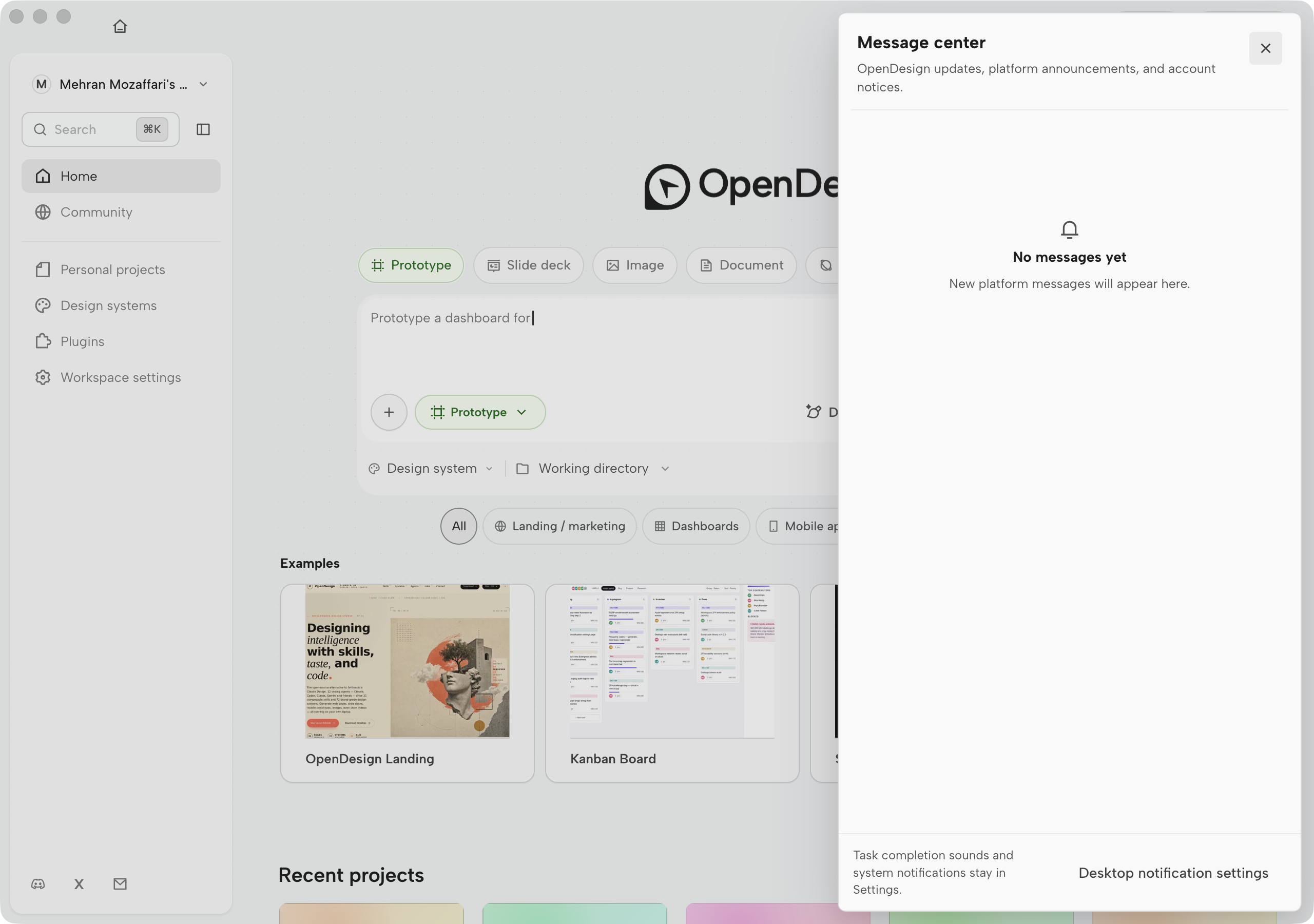Open the Community page
1314x924 pixels.
coord(121,212)
